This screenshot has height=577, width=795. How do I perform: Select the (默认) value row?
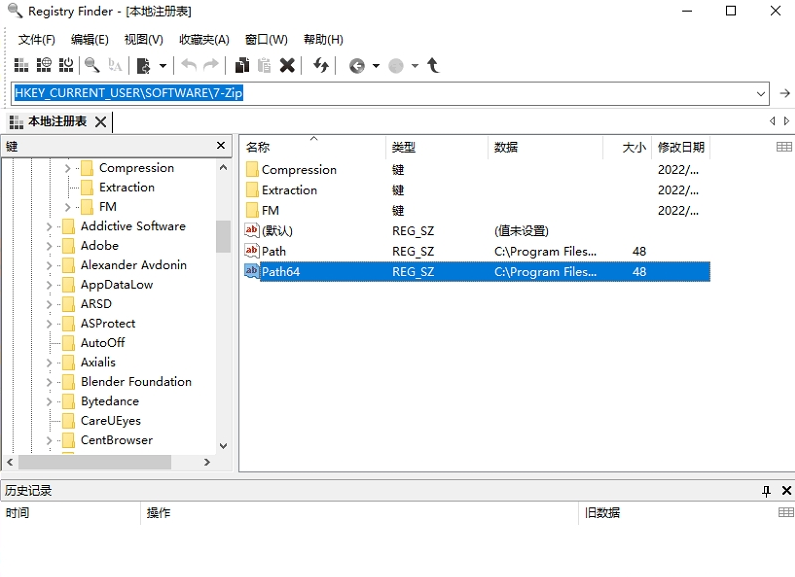click(x=477, y=231)
